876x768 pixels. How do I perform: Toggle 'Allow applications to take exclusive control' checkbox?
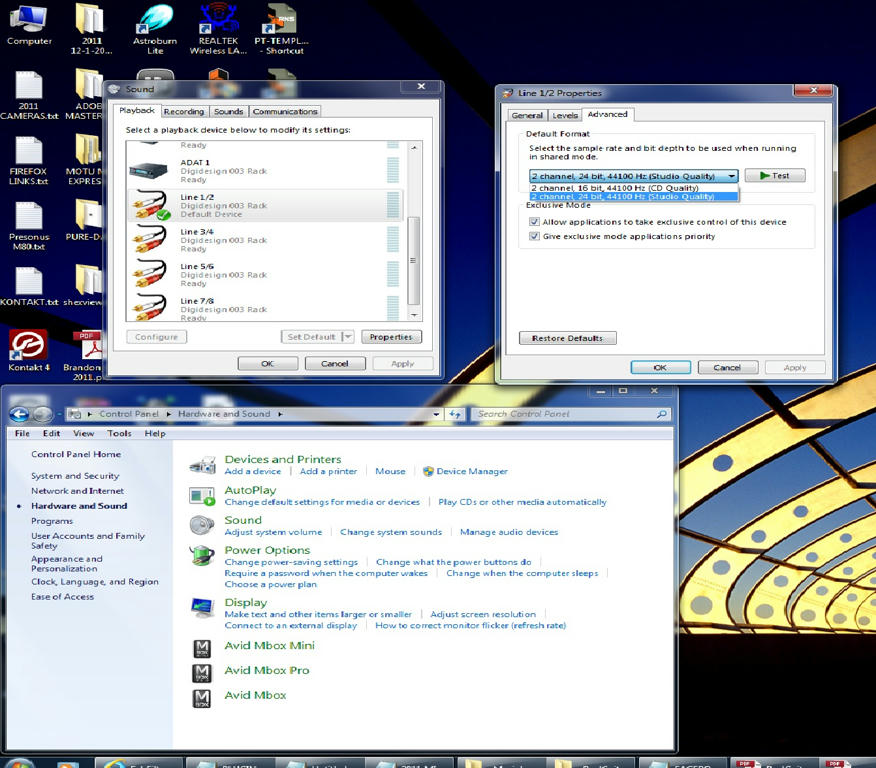[x=534, y=222]
